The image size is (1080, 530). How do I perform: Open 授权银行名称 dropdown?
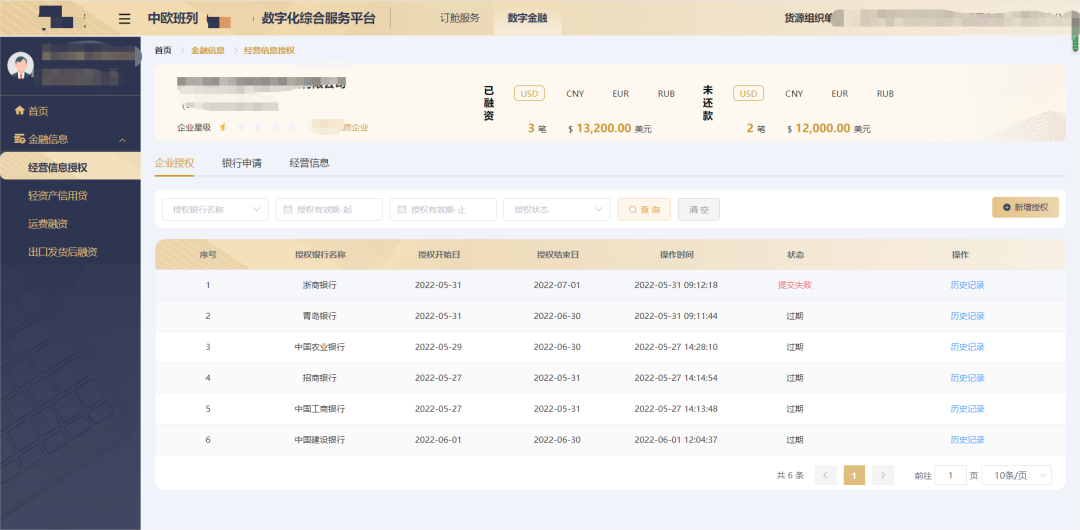click(216, 210)
